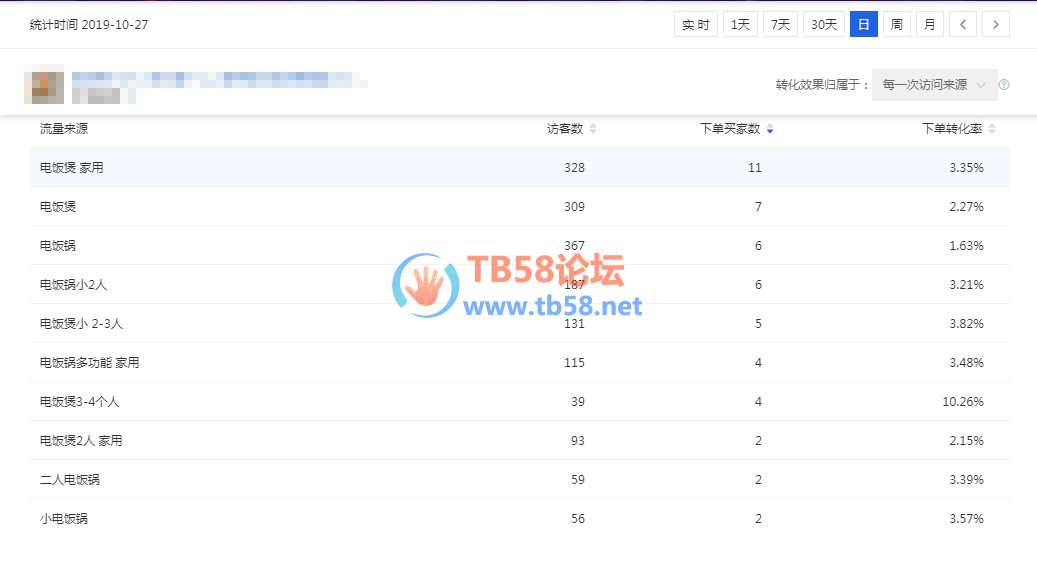This screenshot has height=572, width=1037.
Task: Sort by 下单买家数 column sort icon
Action: coord(769,129)
